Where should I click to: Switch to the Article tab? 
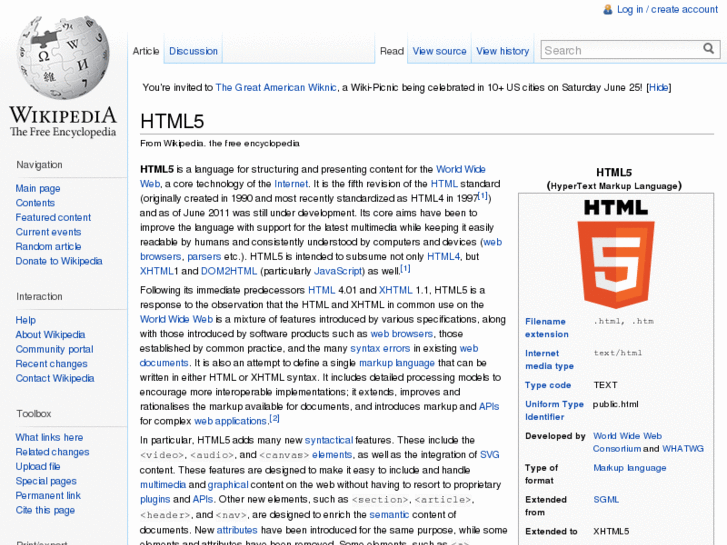pos(146,51)
